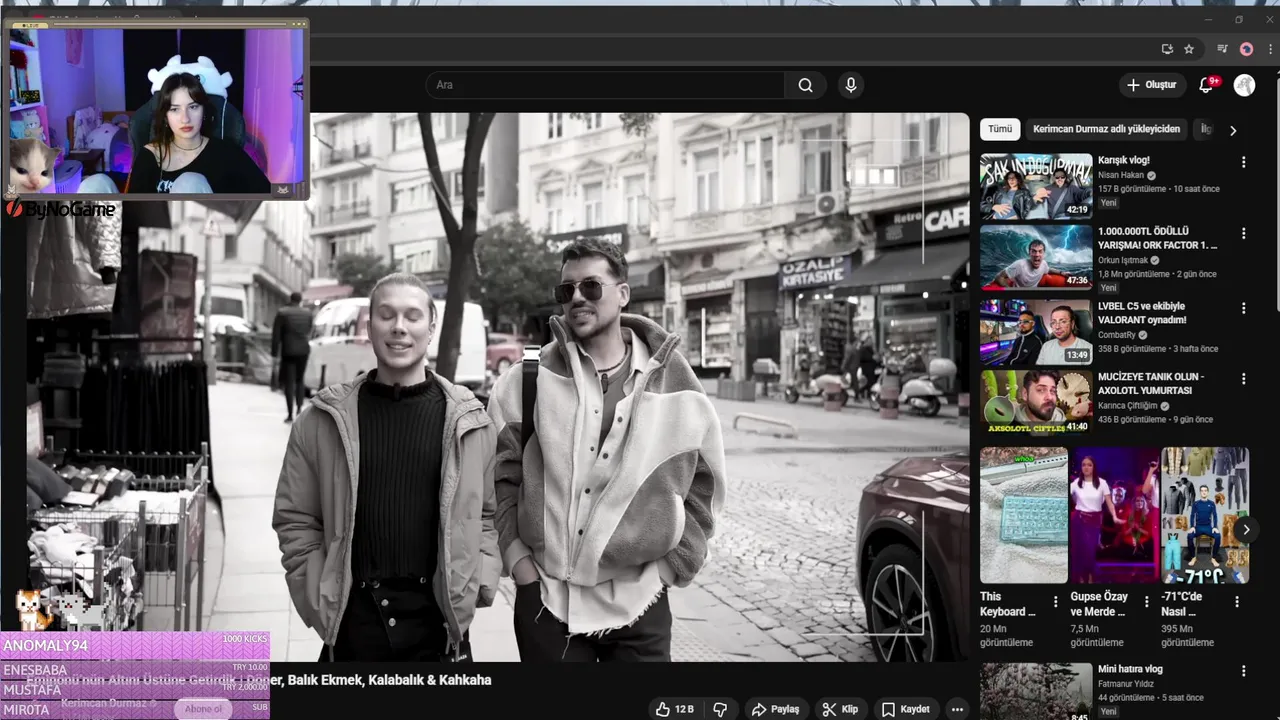Create a clip with Klip button
Image resolution: width=1280 pixels, height=720 pixels.
coord(841,709)
